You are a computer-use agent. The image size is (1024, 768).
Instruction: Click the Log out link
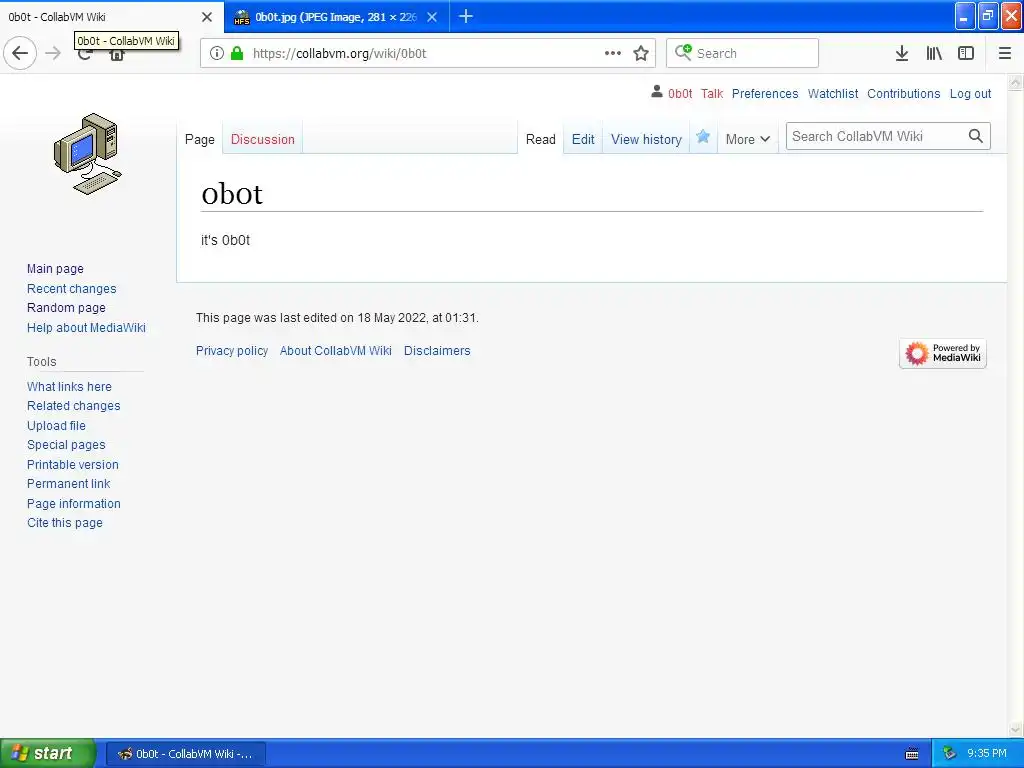coord(970,93)
